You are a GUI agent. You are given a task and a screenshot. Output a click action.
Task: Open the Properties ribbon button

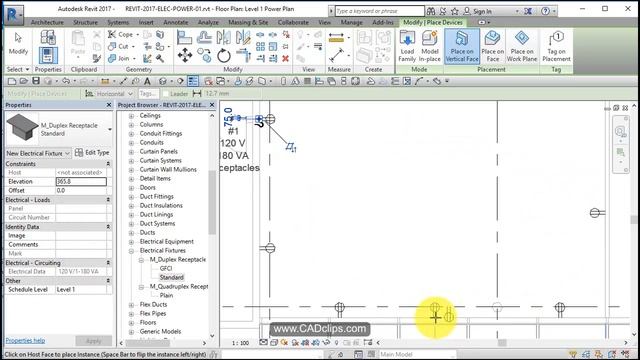pyautogui.click(x=48, y=56)
